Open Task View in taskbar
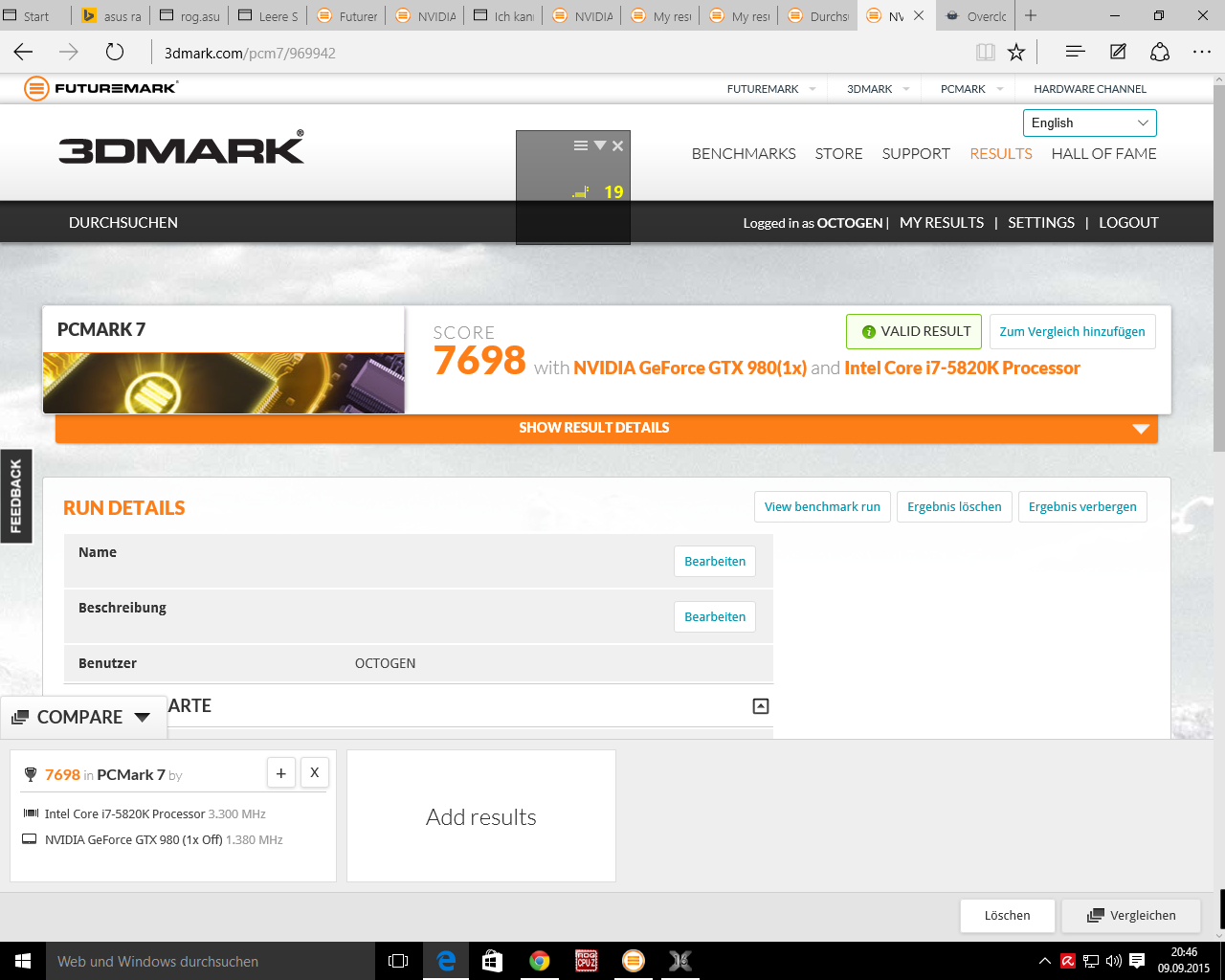The image size is (1225, 980). [398, 961]
